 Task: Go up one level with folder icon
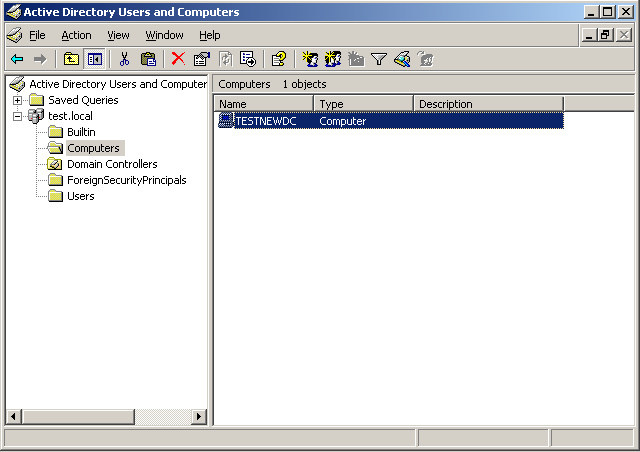pyautogui.click(x=71, y=60)
